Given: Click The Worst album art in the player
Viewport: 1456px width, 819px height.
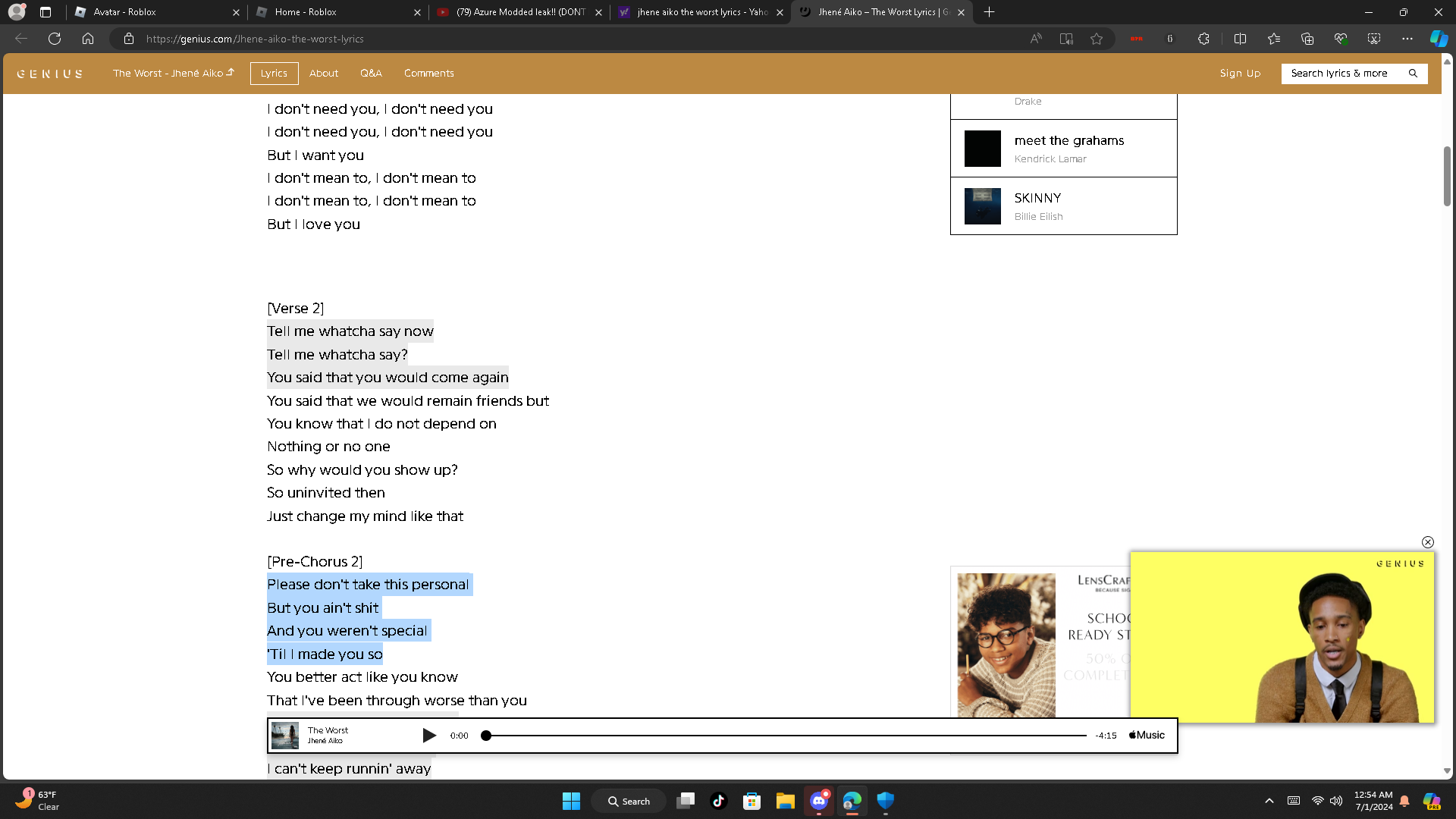Looking at the screenshot, I should (285, 736).
